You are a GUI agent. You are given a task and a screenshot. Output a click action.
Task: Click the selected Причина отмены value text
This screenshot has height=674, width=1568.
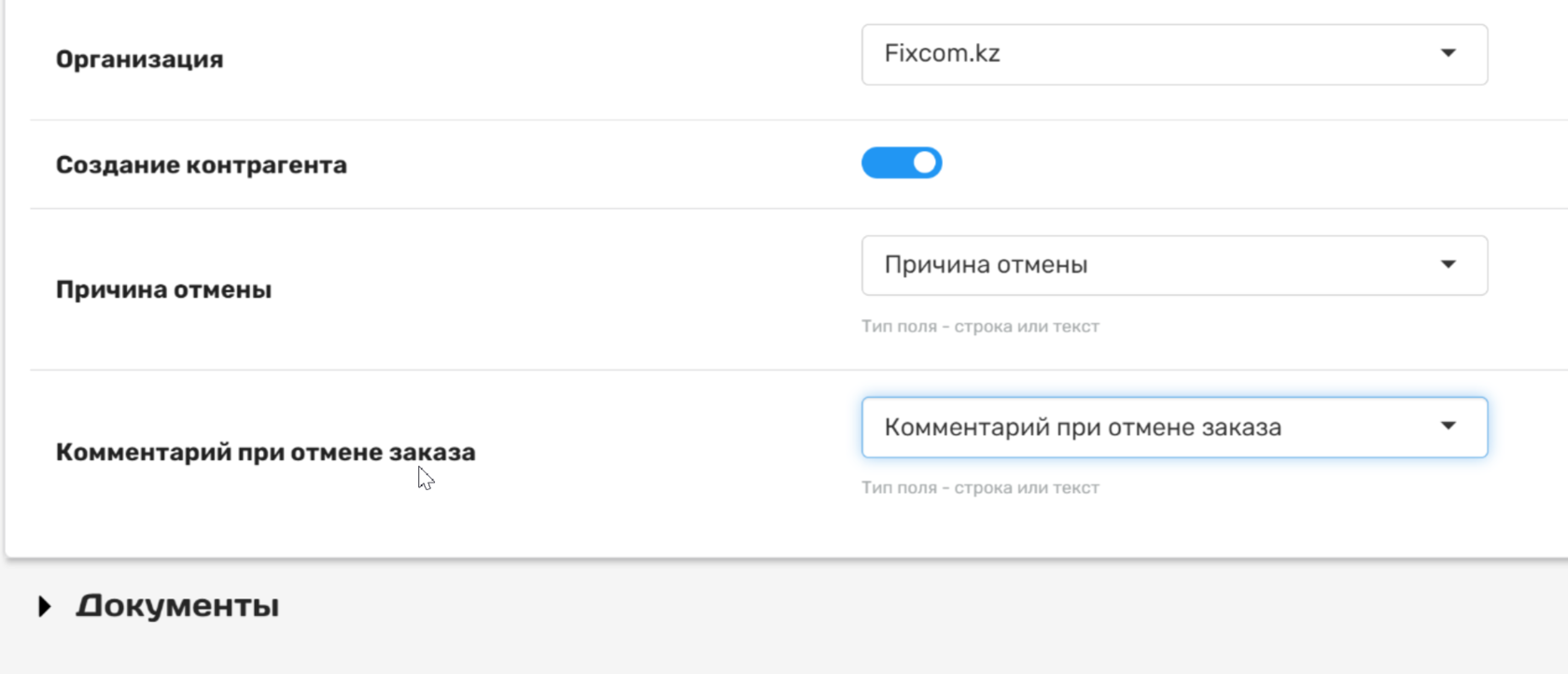(x=986, y=266)
